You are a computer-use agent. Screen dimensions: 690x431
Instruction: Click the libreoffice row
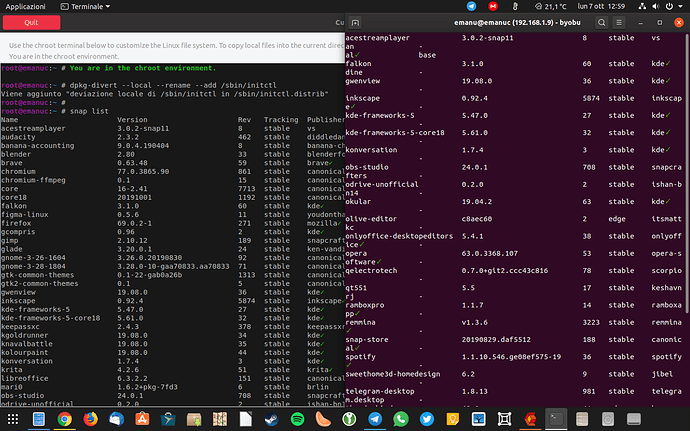[172, 378]
